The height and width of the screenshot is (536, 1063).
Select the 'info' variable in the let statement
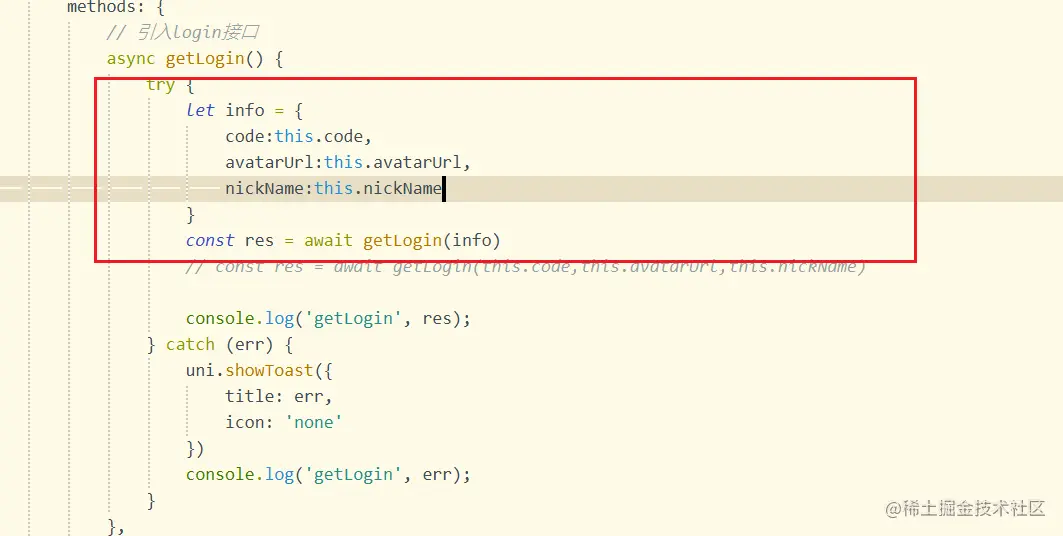click(245, 110)
